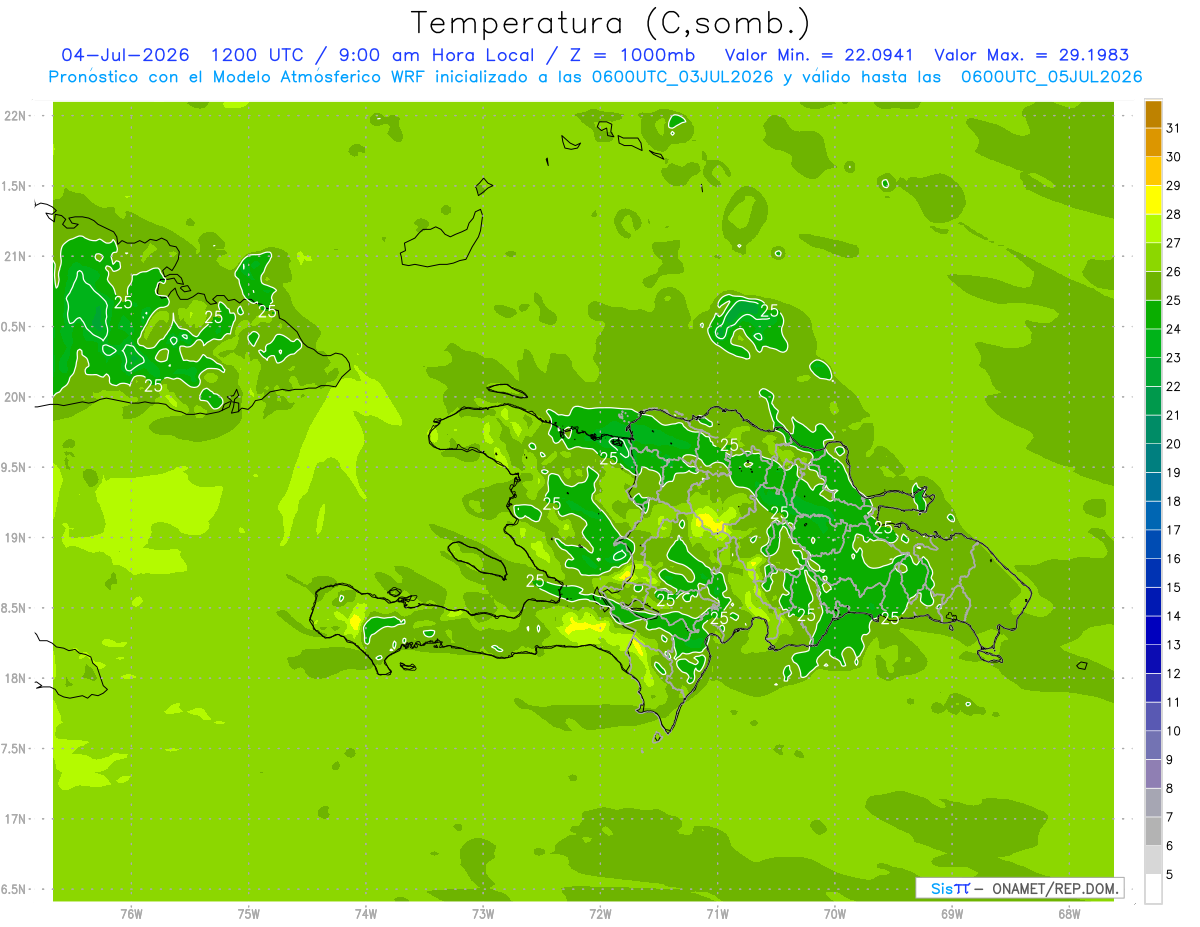Click the legend value '27'
The height and width of the screenshot is (927, 1200).
[1174, 243]
